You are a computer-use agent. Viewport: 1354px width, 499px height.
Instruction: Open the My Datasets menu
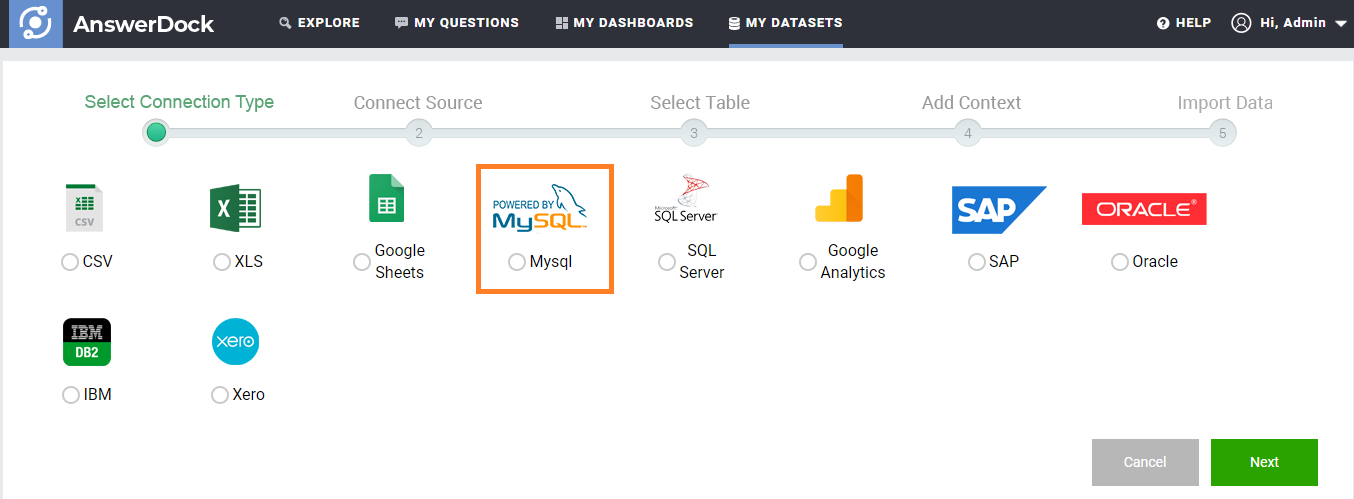[786, 23]
